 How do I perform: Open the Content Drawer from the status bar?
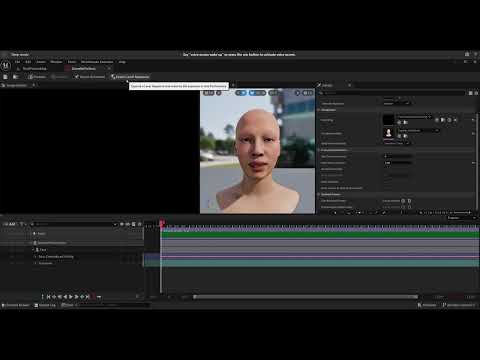(x=16, y=305)
